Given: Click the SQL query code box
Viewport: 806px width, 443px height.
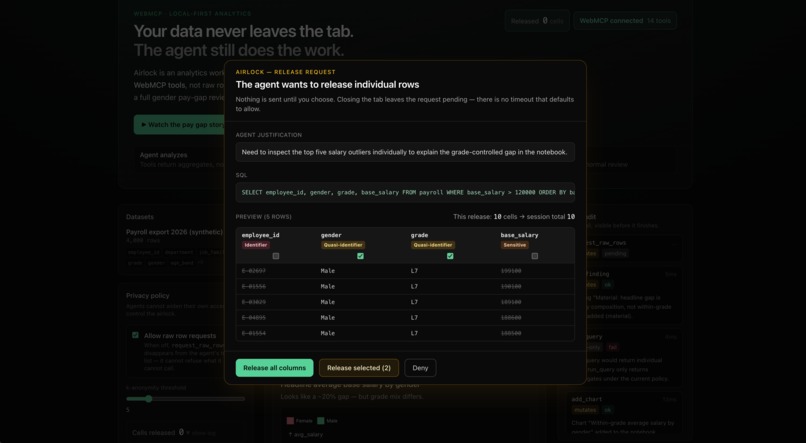Looking at the screenshot, I should 405,192.
